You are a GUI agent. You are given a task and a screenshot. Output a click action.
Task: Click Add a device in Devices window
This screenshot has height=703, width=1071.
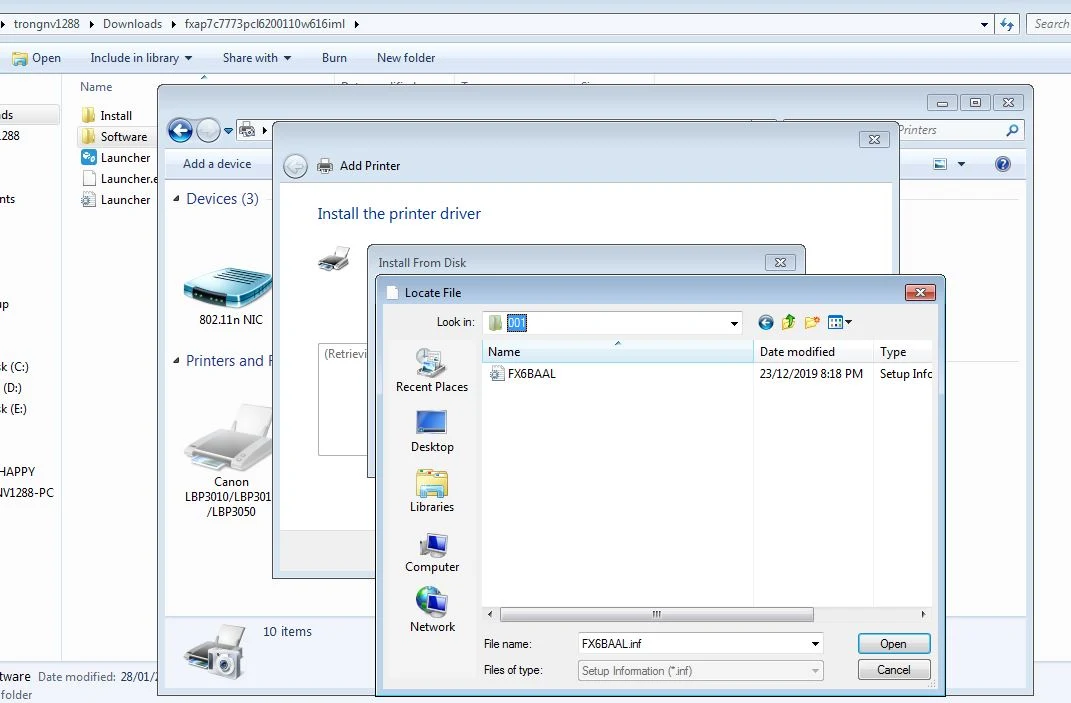click(217, 164)
